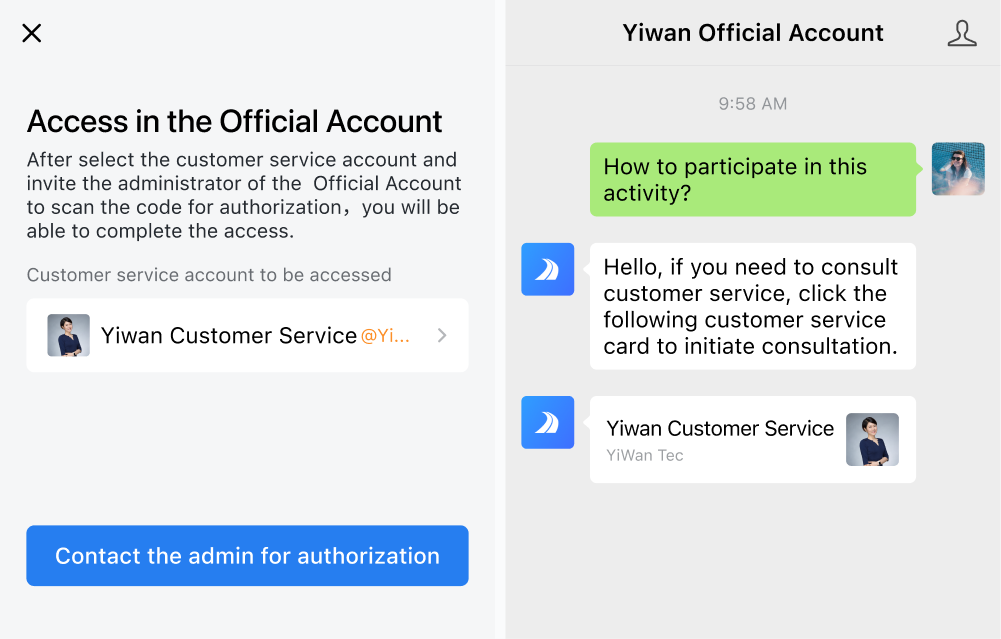Click the blue Yiwan logo beside service card

pyautogui.click(x=547, y=423)
